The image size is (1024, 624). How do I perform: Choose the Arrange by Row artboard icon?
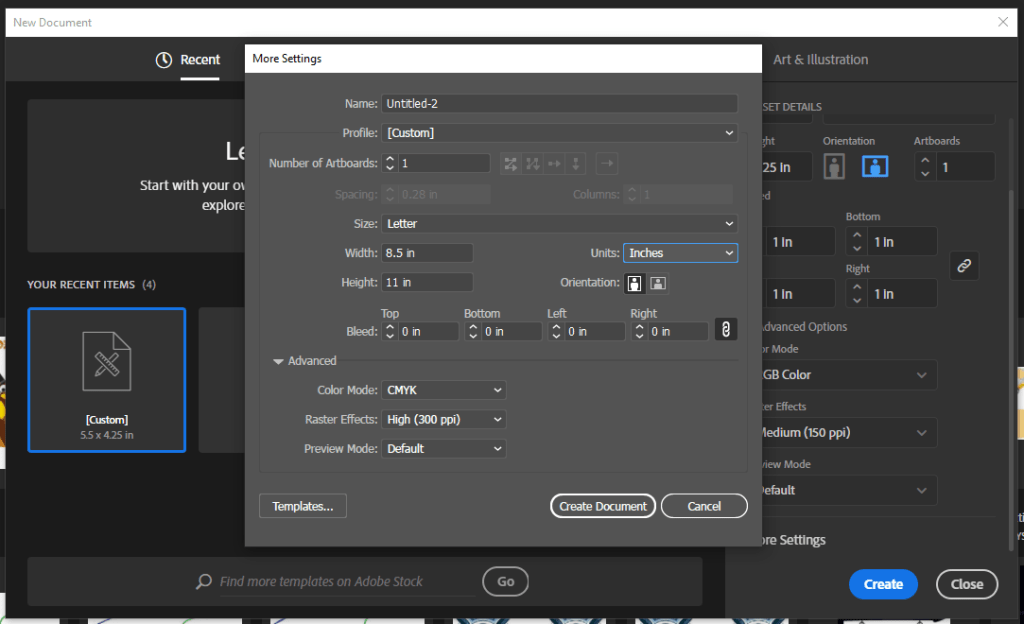(555, 164)
